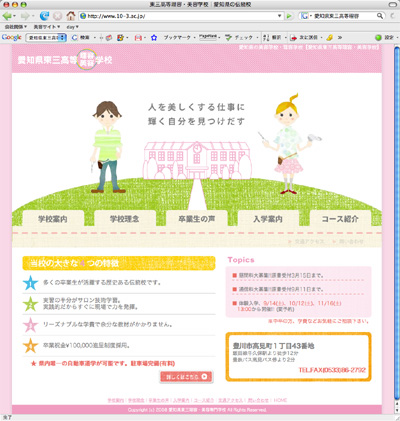This screenshot has width=400, height=421.
Task: Click the boy hairdresser illustration
Action: [107, 147]
